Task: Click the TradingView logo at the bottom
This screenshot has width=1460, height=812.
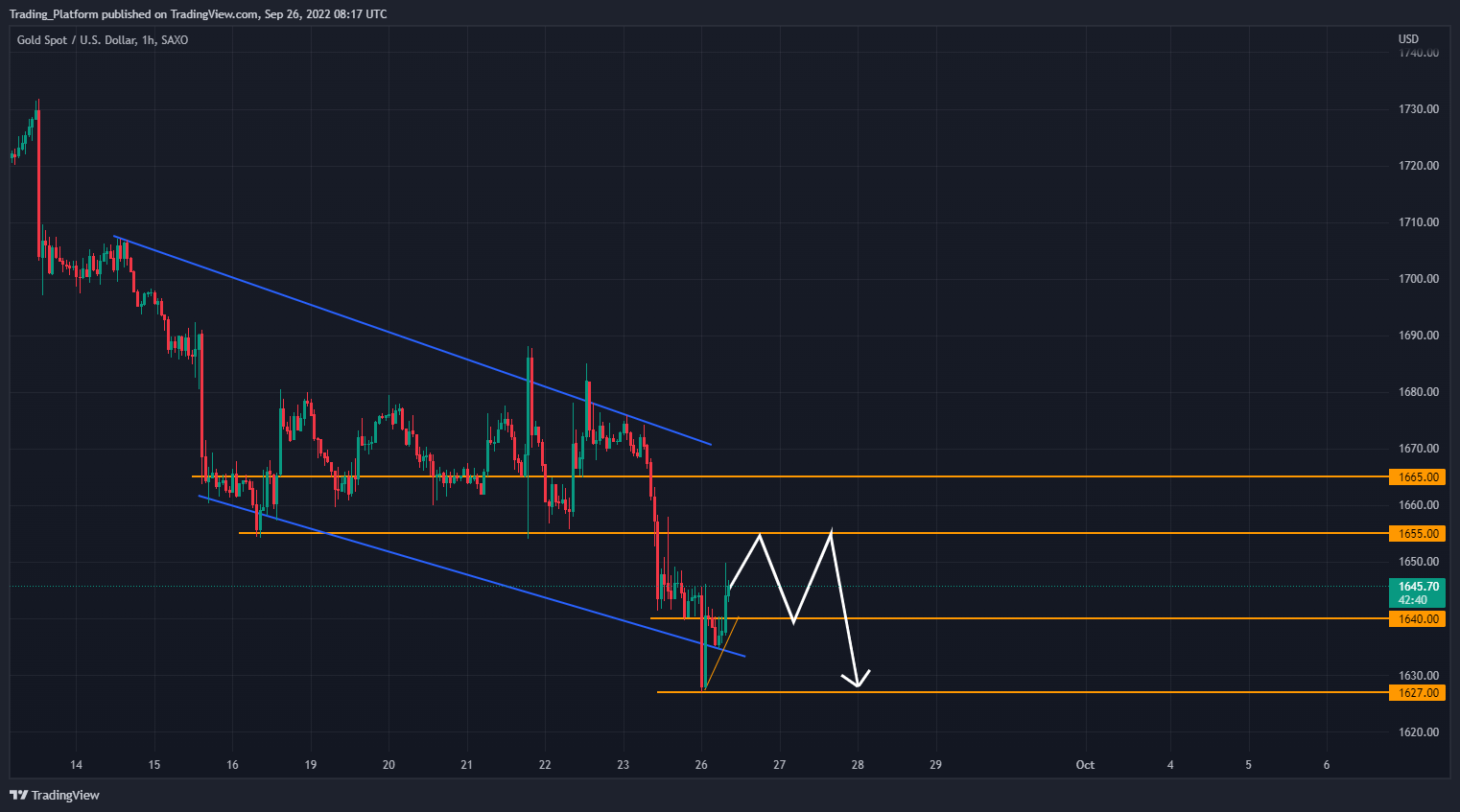Action: point(55,795)
